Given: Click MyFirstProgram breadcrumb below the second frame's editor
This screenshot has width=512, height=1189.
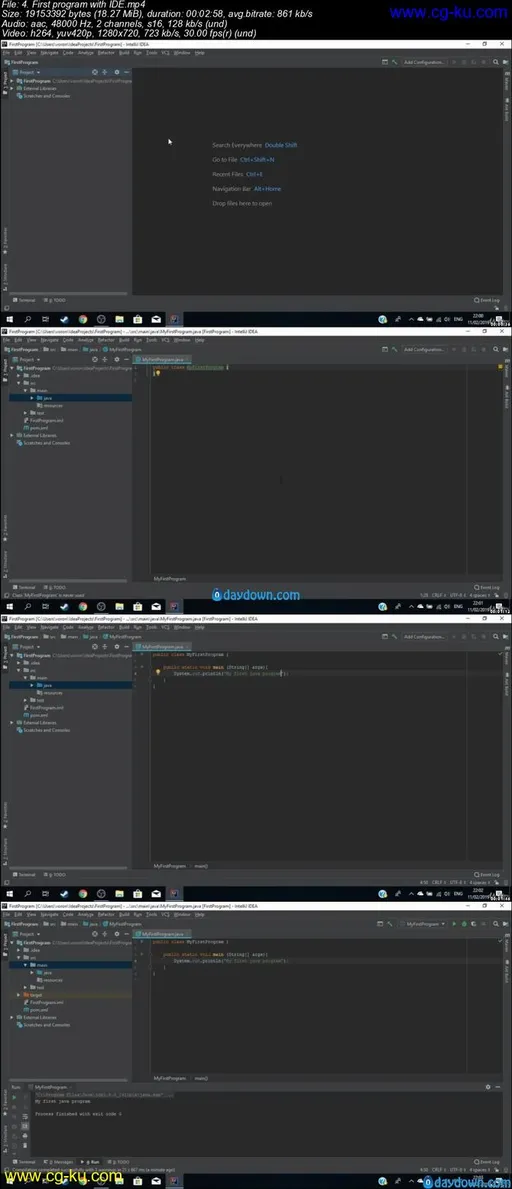Looking at the screenshot, I should (170, 579).
